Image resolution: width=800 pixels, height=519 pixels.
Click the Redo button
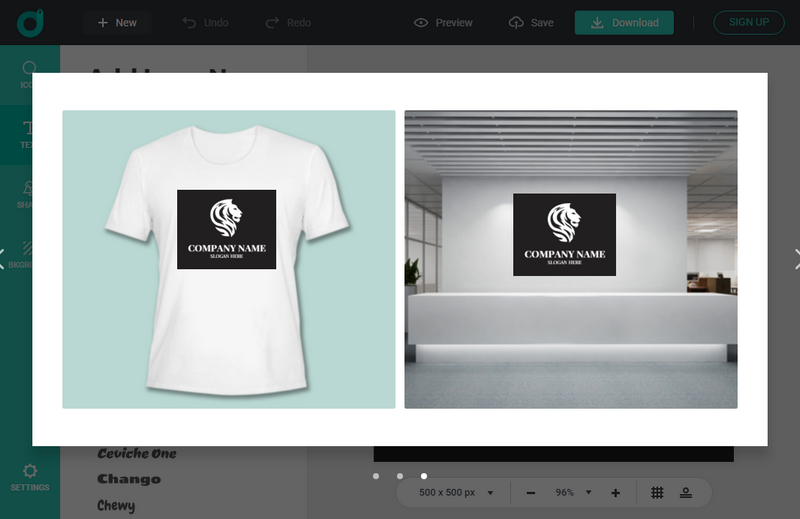click(x=288, y=23)
